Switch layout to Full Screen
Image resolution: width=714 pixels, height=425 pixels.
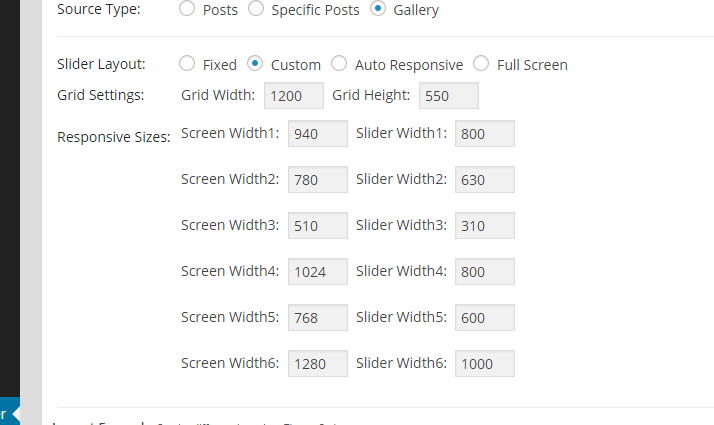[x=482, y=64]
